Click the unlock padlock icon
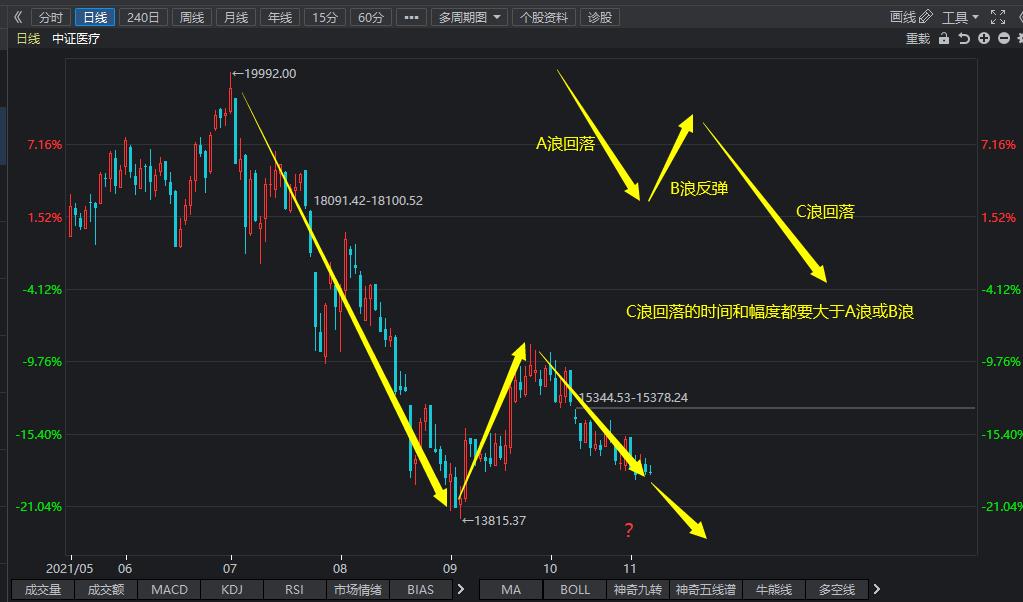The width and height of the screenshot is (1023, 602). point(944,37)
